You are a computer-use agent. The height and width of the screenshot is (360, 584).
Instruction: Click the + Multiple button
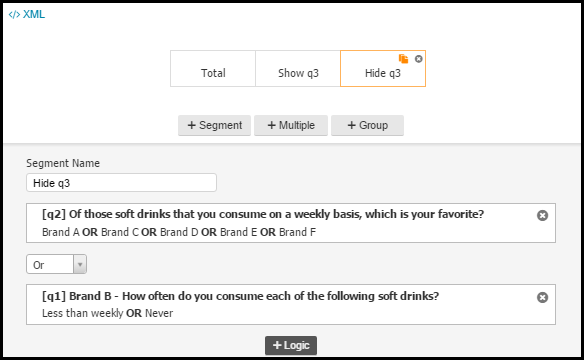coord(291,125)
